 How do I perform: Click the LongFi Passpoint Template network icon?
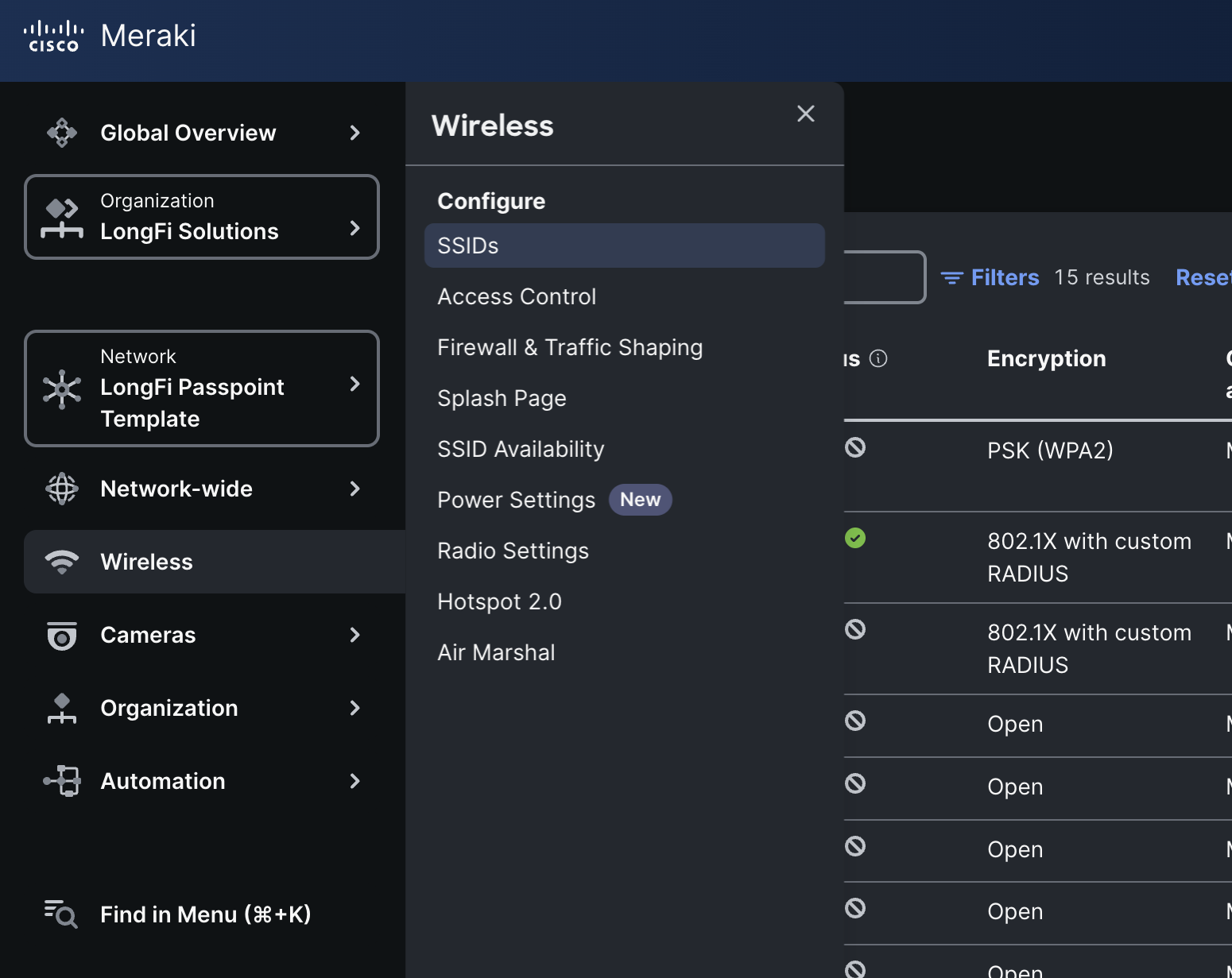62,389
